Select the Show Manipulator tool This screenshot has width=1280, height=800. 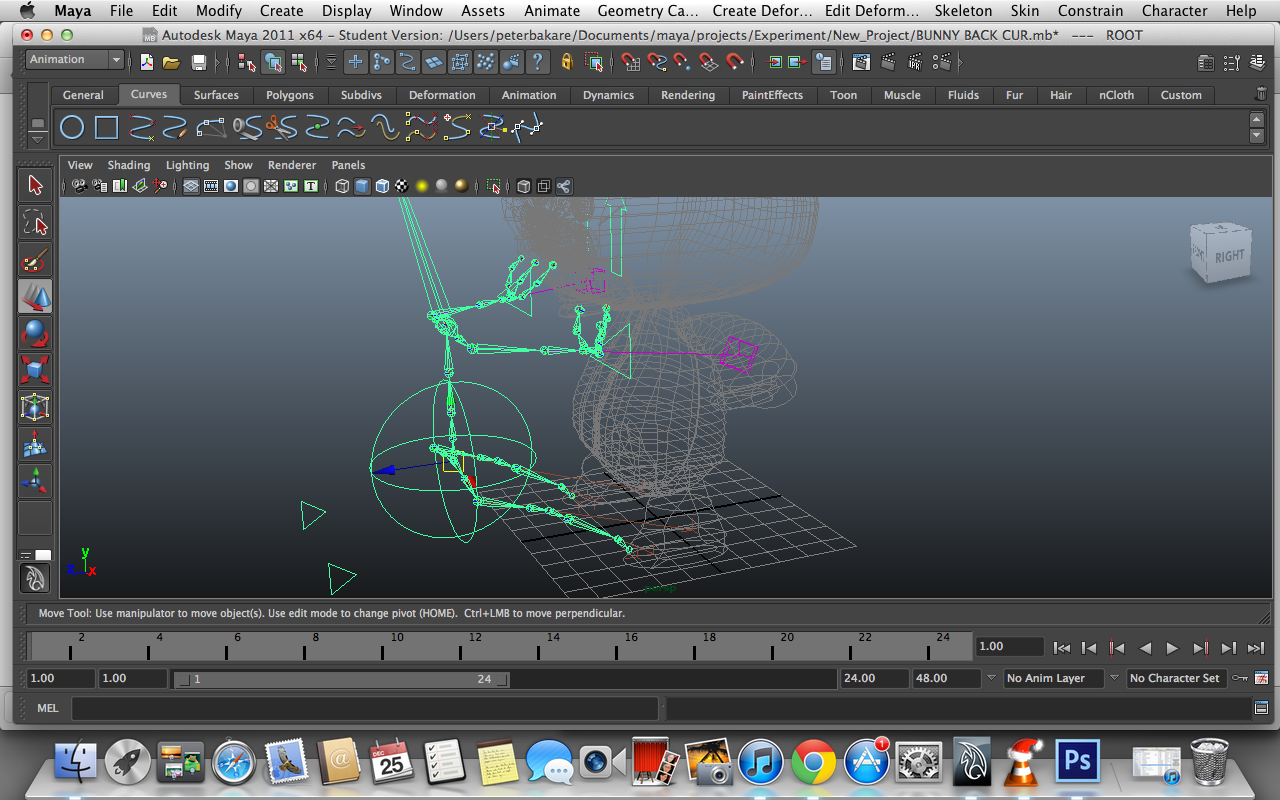(35, 482)
